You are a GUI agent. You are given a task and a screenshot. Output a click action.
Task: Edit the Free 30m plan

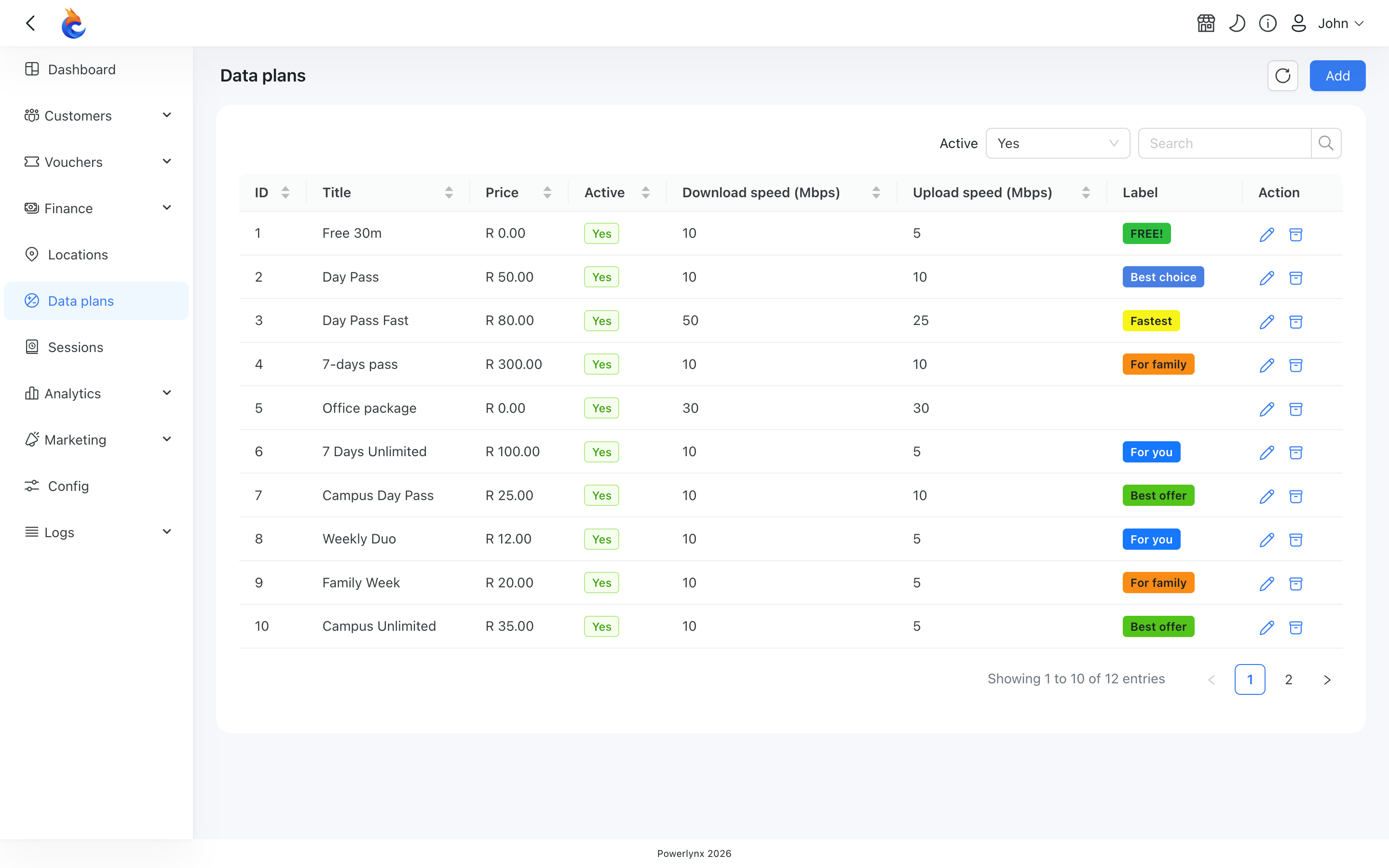1267,234
